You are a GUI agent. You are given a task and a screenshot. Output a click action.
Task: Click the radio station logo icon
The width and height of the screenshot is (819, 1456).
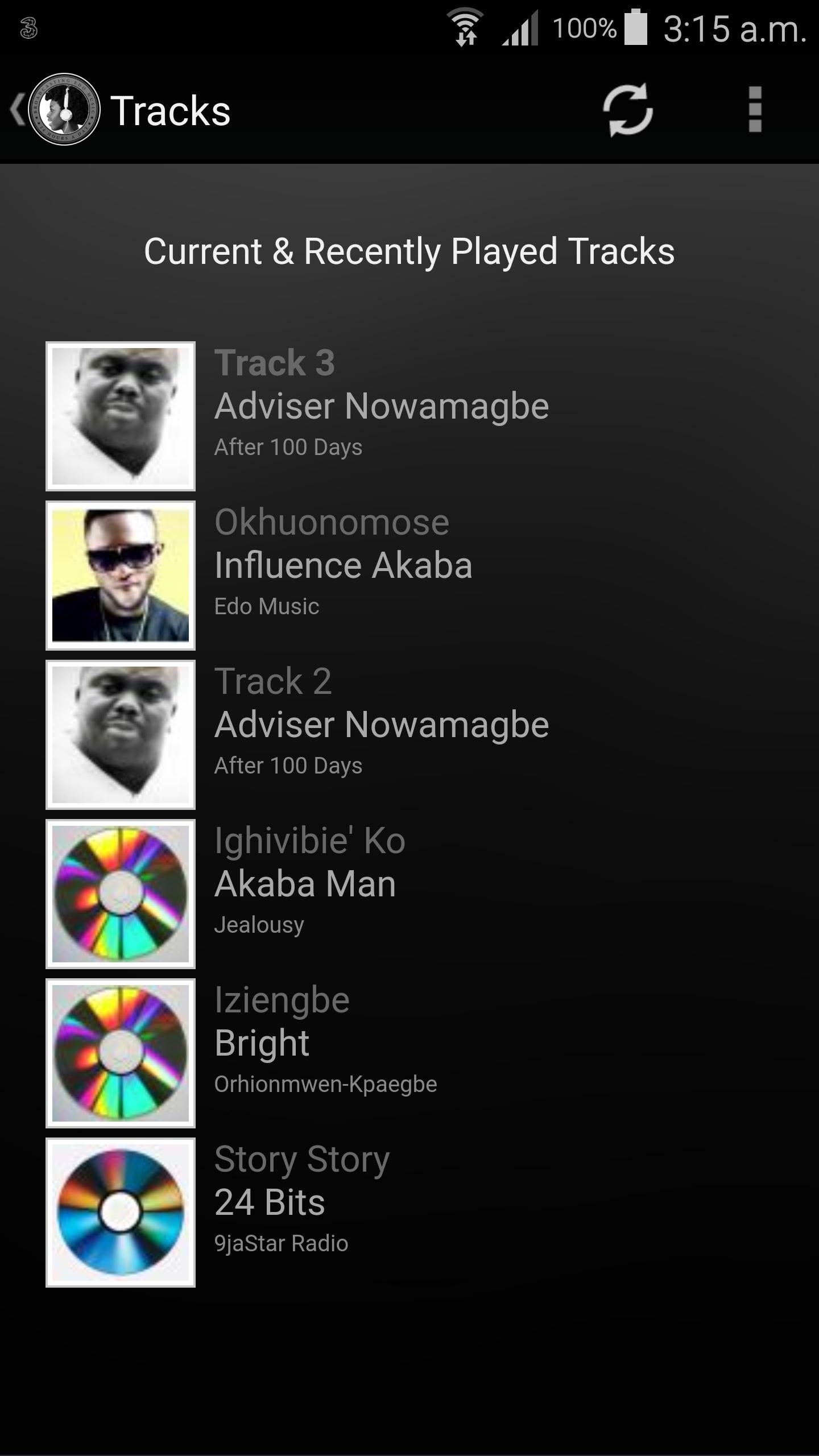click(x=64, y=109)
